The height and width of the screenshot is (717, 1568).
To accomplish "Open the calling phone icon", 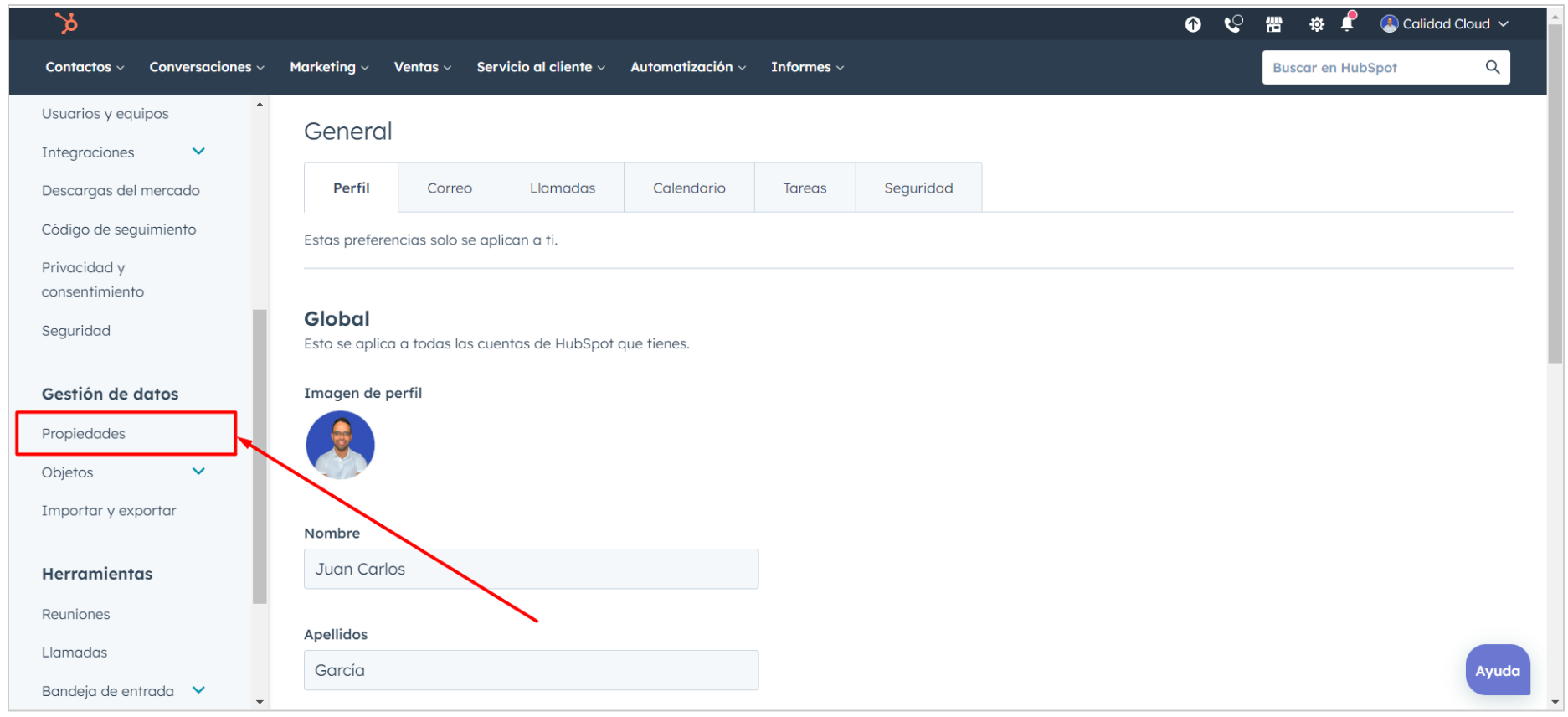I will coord(1233,24).
